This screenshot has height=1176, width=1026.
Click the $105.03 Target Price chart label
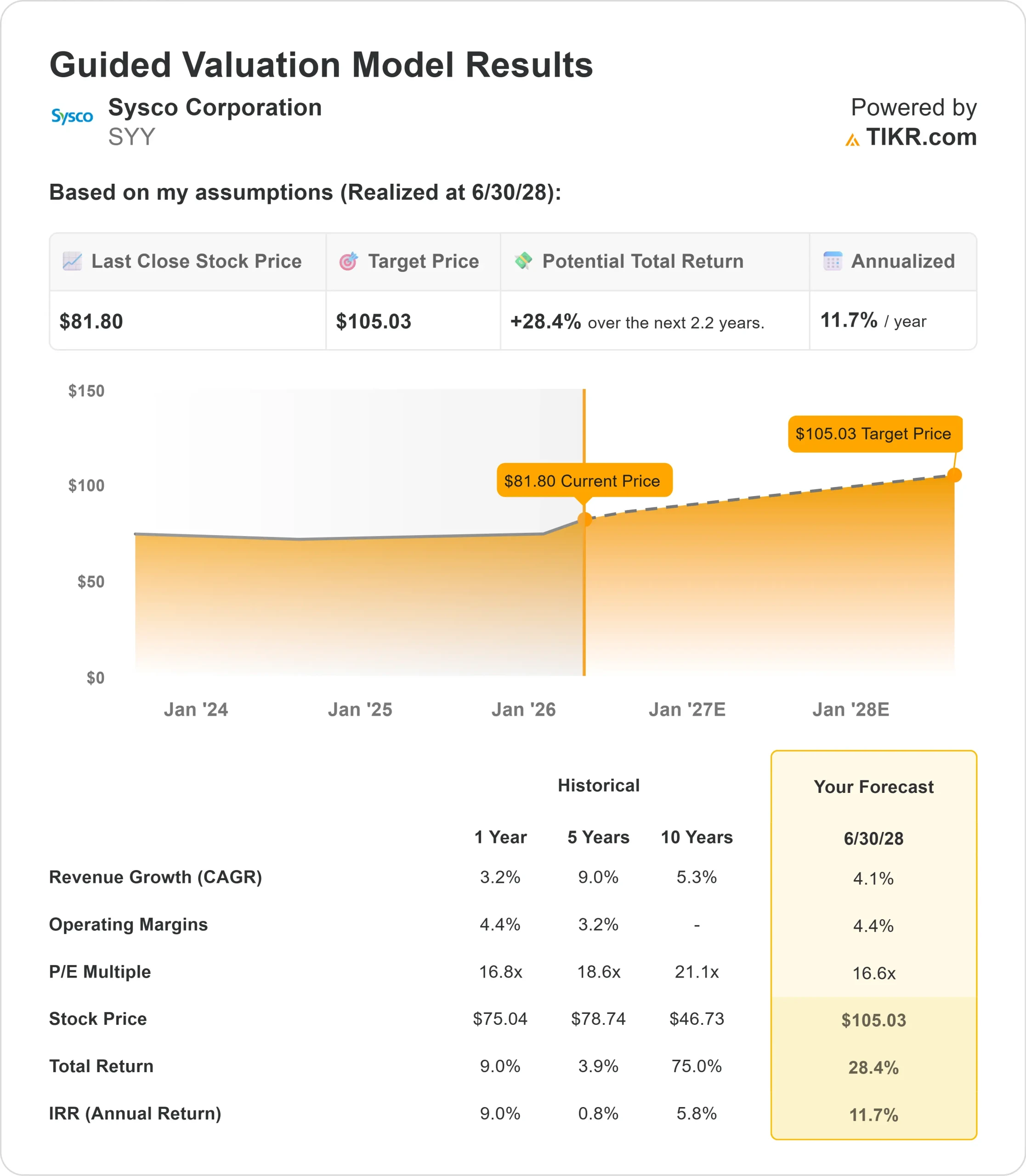coord(874,434)
